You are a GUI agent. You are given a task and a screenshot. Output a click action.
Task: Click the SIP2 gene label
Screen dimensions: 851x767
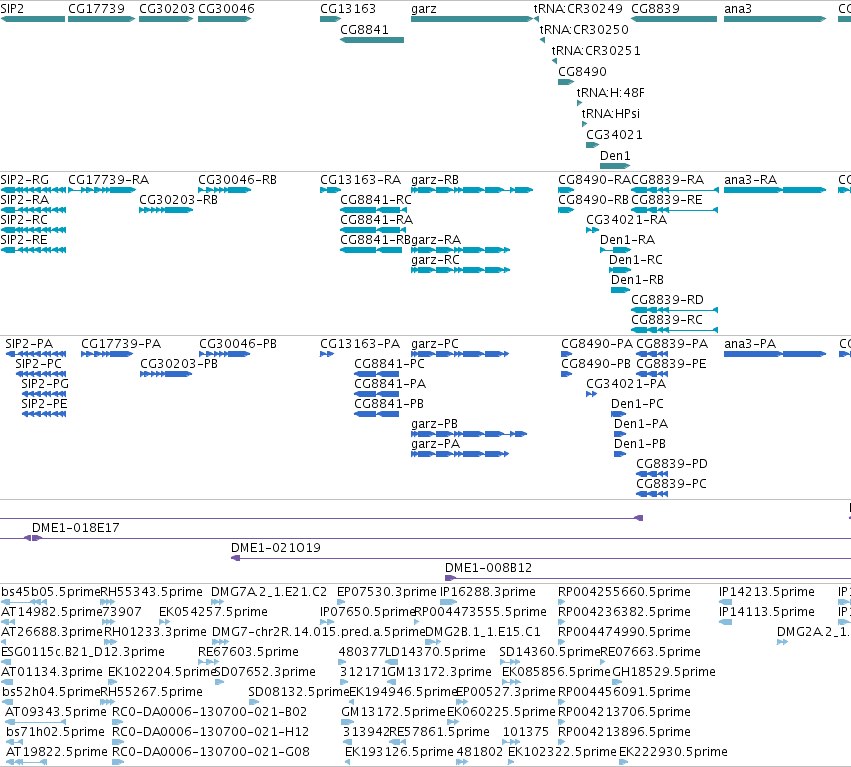click(x=12, y=9)
